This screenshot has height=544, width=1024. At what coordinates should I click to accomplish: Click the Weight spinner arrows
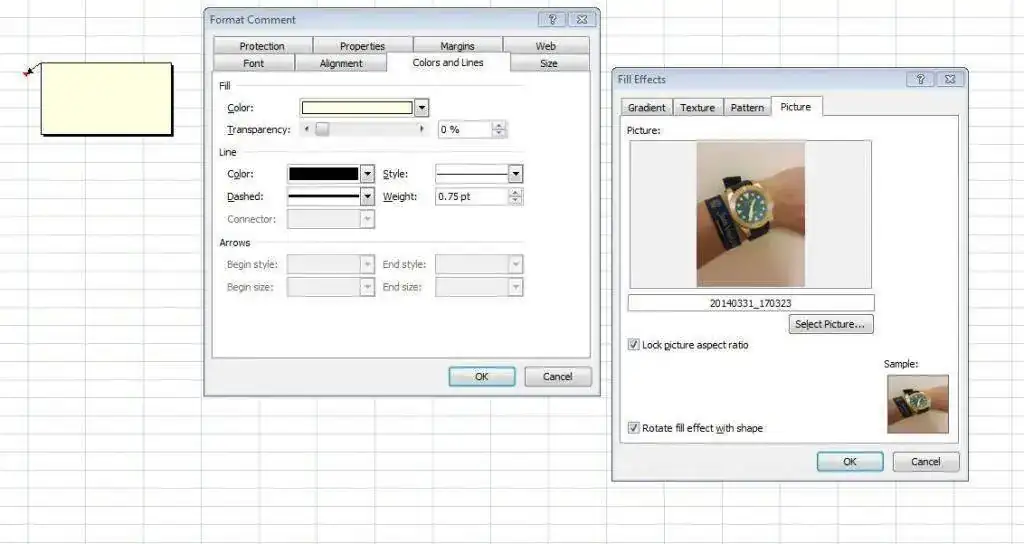(x=516, y=196)
